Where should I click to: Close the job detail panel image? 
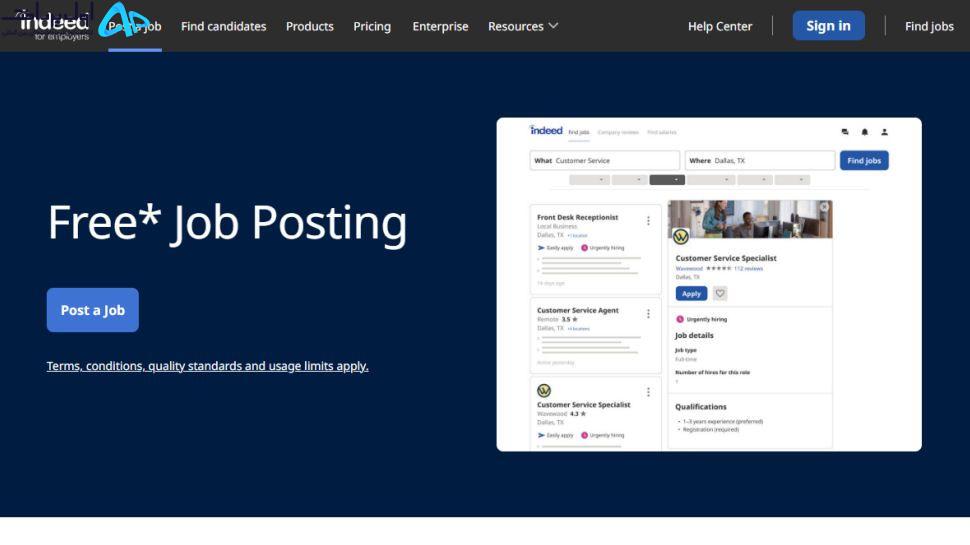(824, 207)
